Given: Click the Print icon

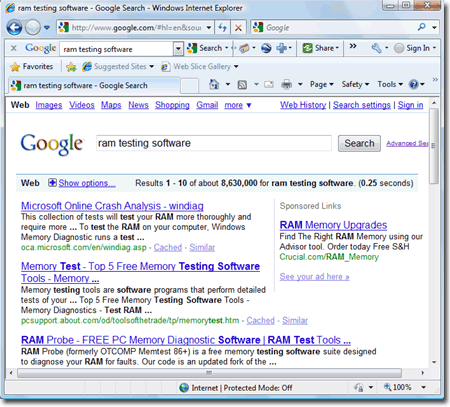Looking at the screenshot, I should click(x=286, y=85).
